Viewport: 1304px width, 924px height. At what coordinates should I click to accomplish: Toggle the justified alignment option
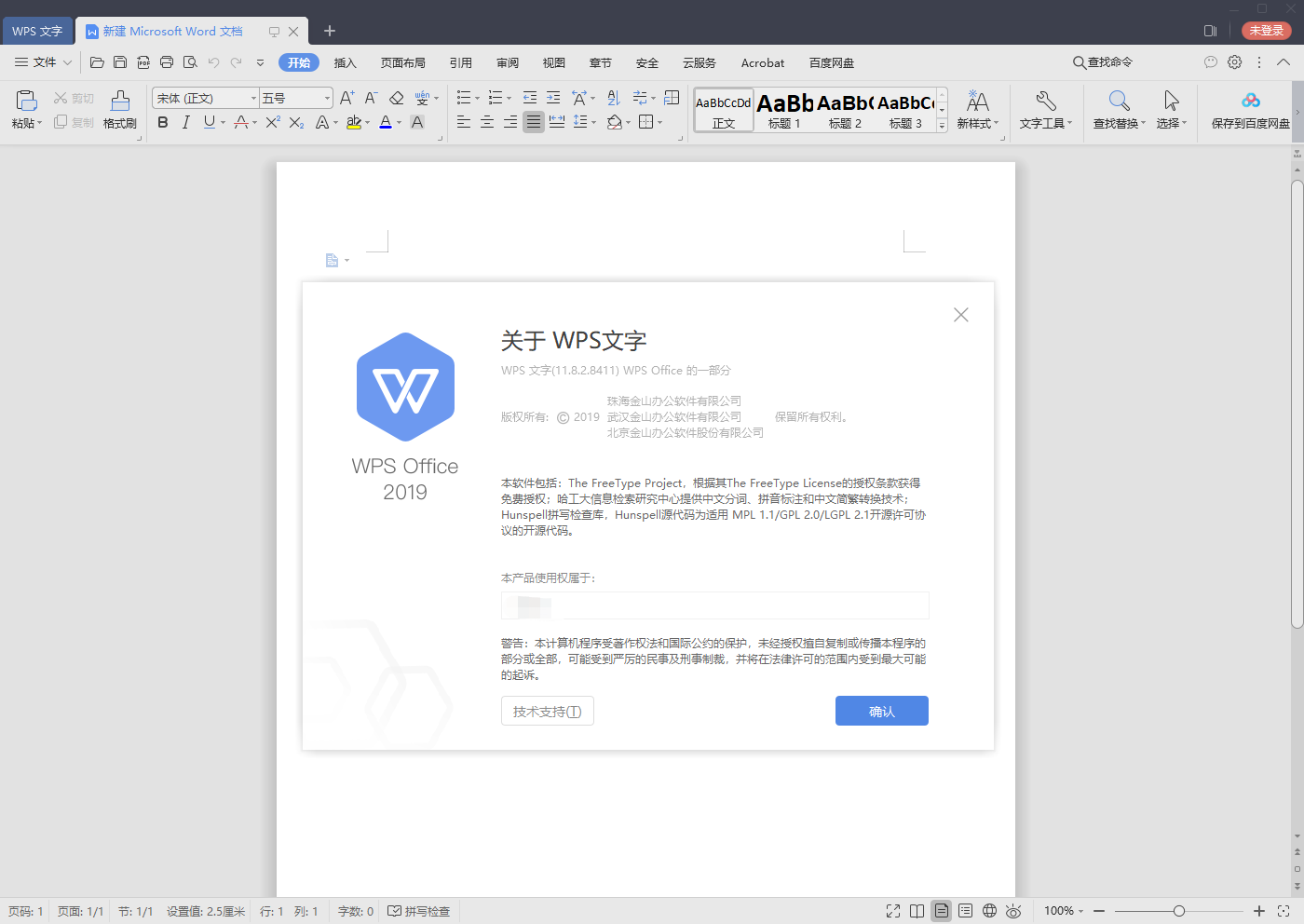pyautogui.click(x=533, y=122)
